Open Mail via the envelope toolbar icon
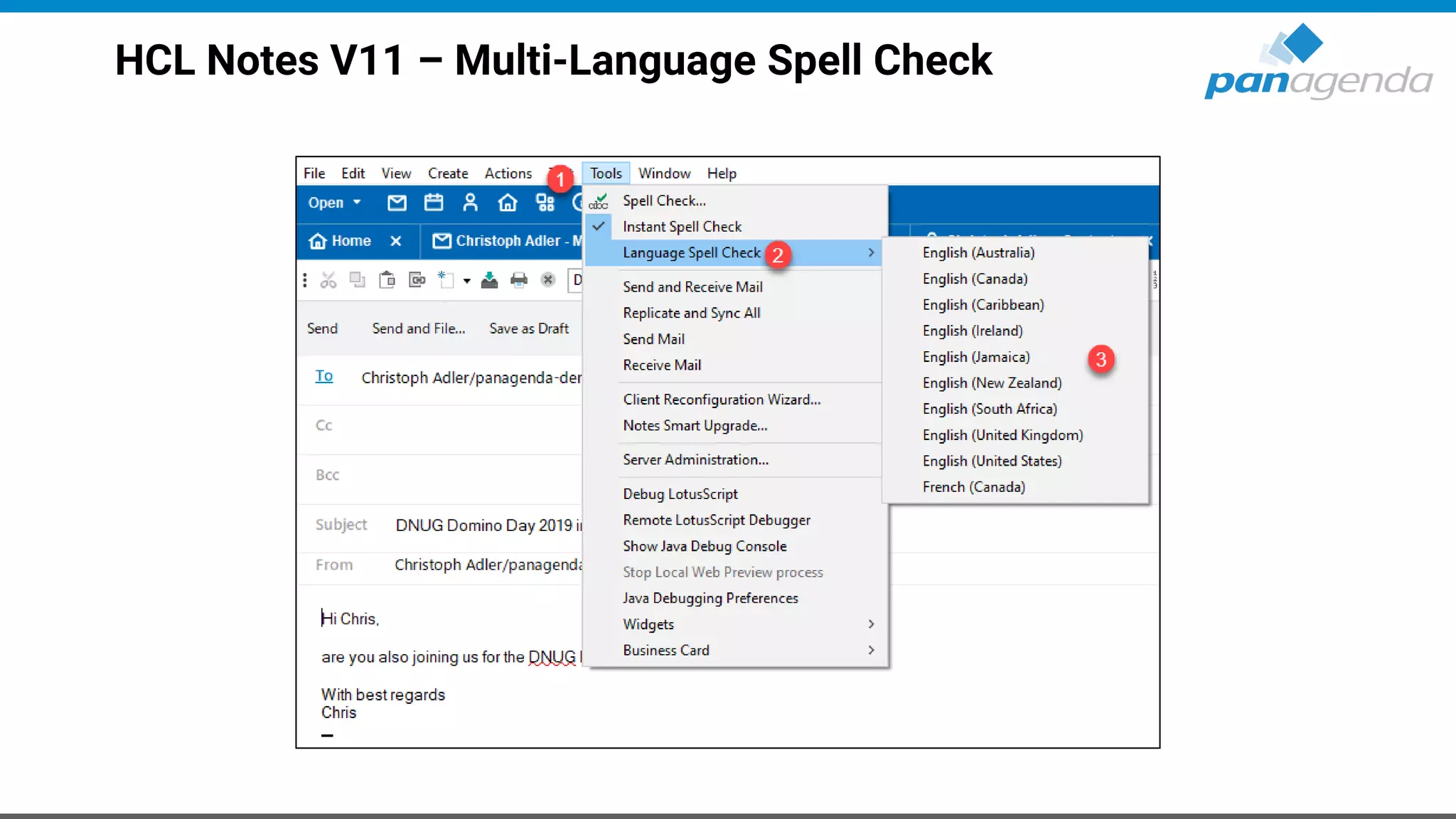 pos(397,203)
